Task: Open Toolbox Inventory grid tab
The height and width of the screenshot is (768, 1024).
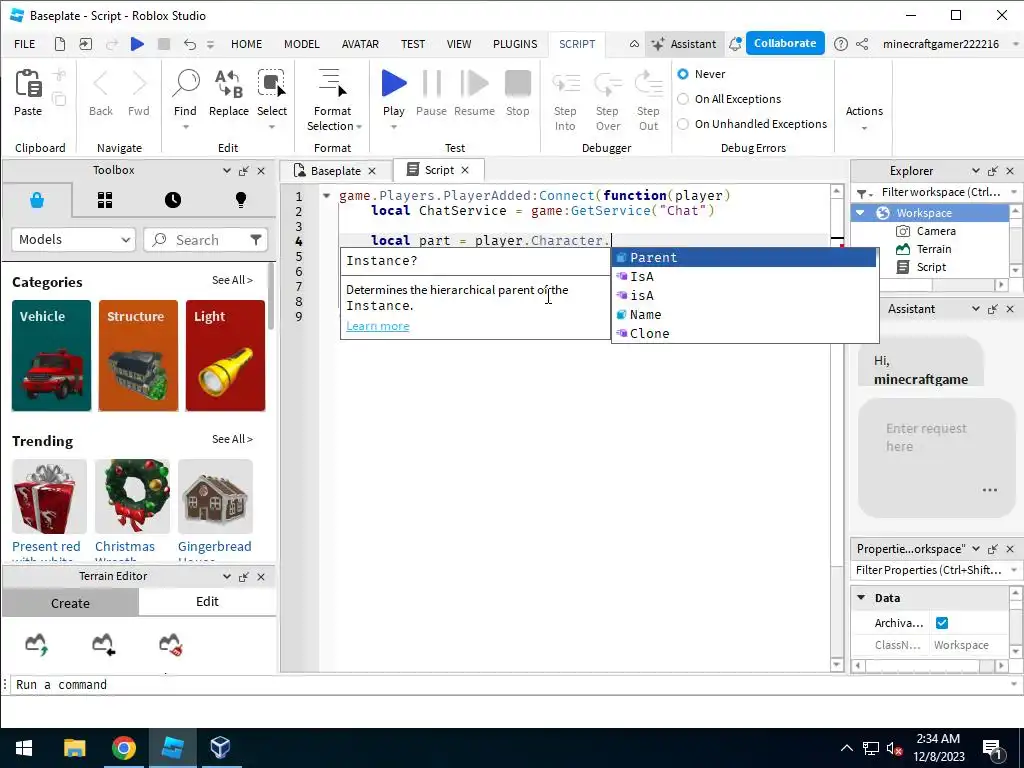Action: (105, 200)
